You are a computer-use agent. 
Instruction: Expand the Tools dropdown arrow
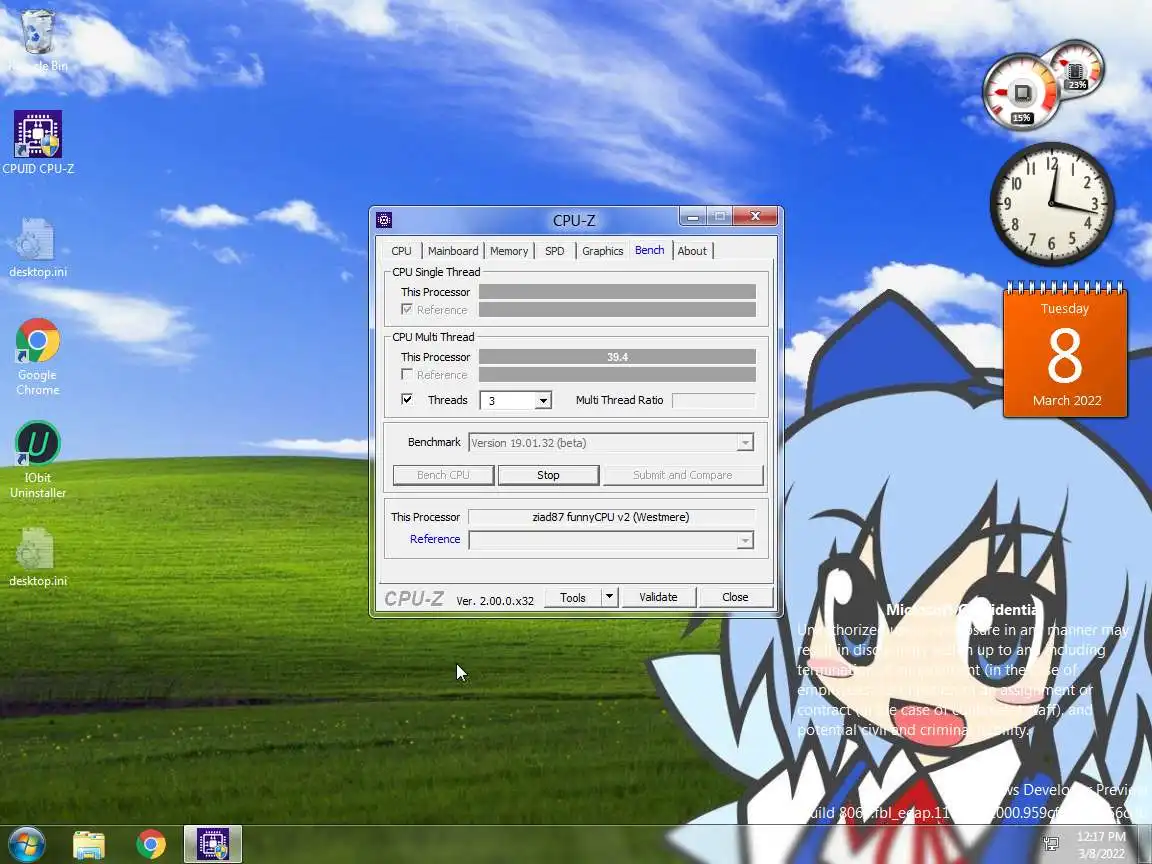click(x=609, y=597)
